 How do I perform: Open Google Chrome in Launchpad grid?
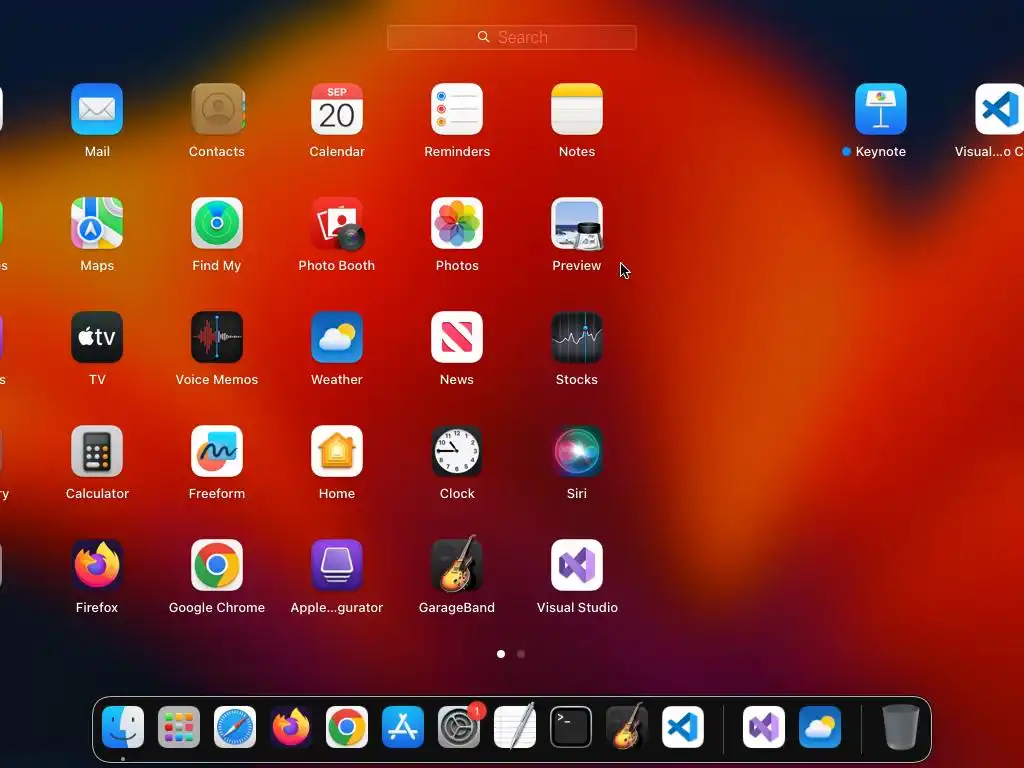tap(217, 565)
